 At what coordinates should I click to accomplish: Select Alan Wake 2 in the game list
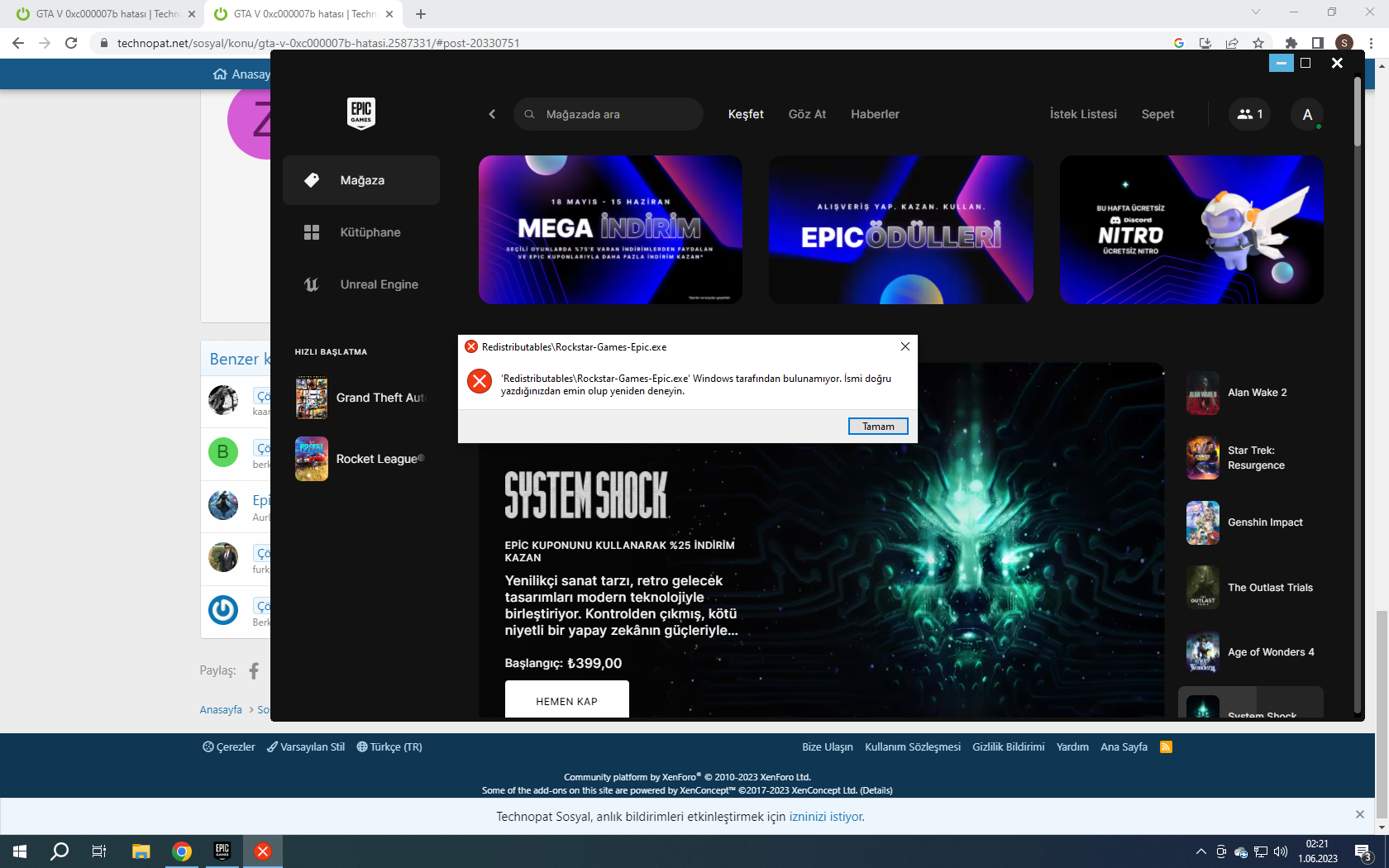pyautogui.click(x=1251, y=393)
